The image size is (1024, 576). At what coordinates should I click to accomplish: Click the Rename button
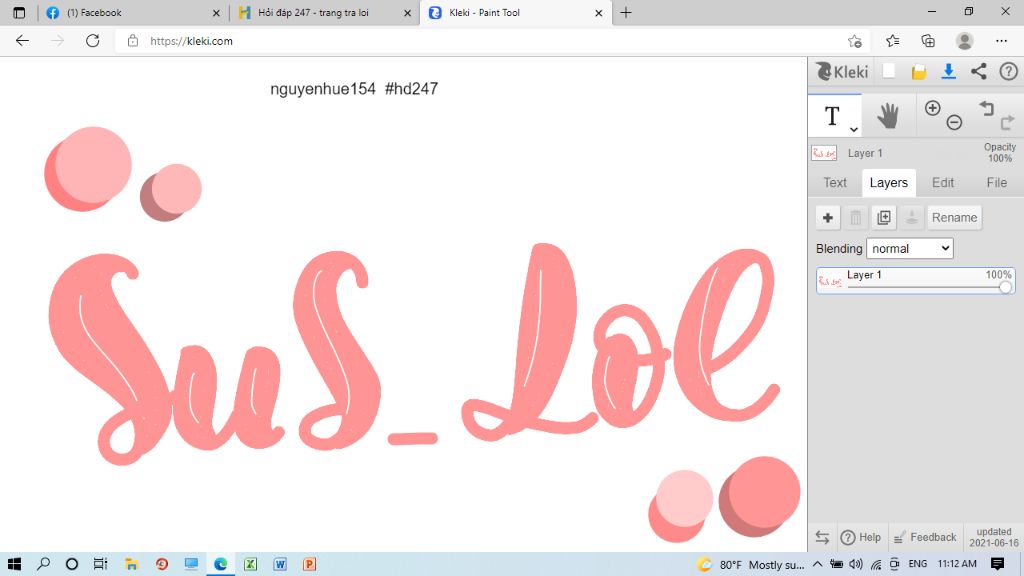click(954, 217)
